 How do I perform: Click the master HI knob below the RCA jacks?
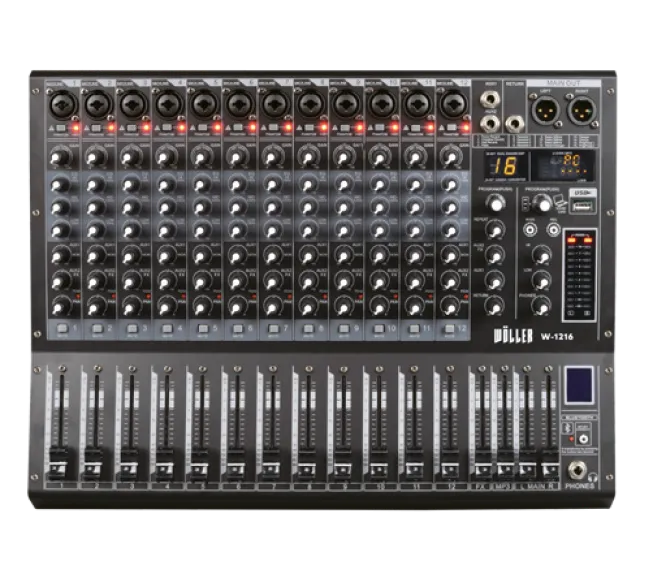pos(541,255)
